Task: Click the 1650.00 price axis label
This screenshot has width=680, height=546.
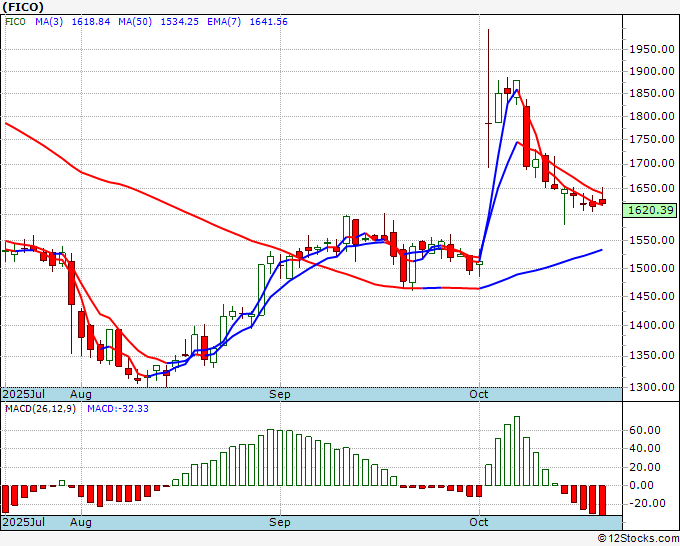Action: 652,188
